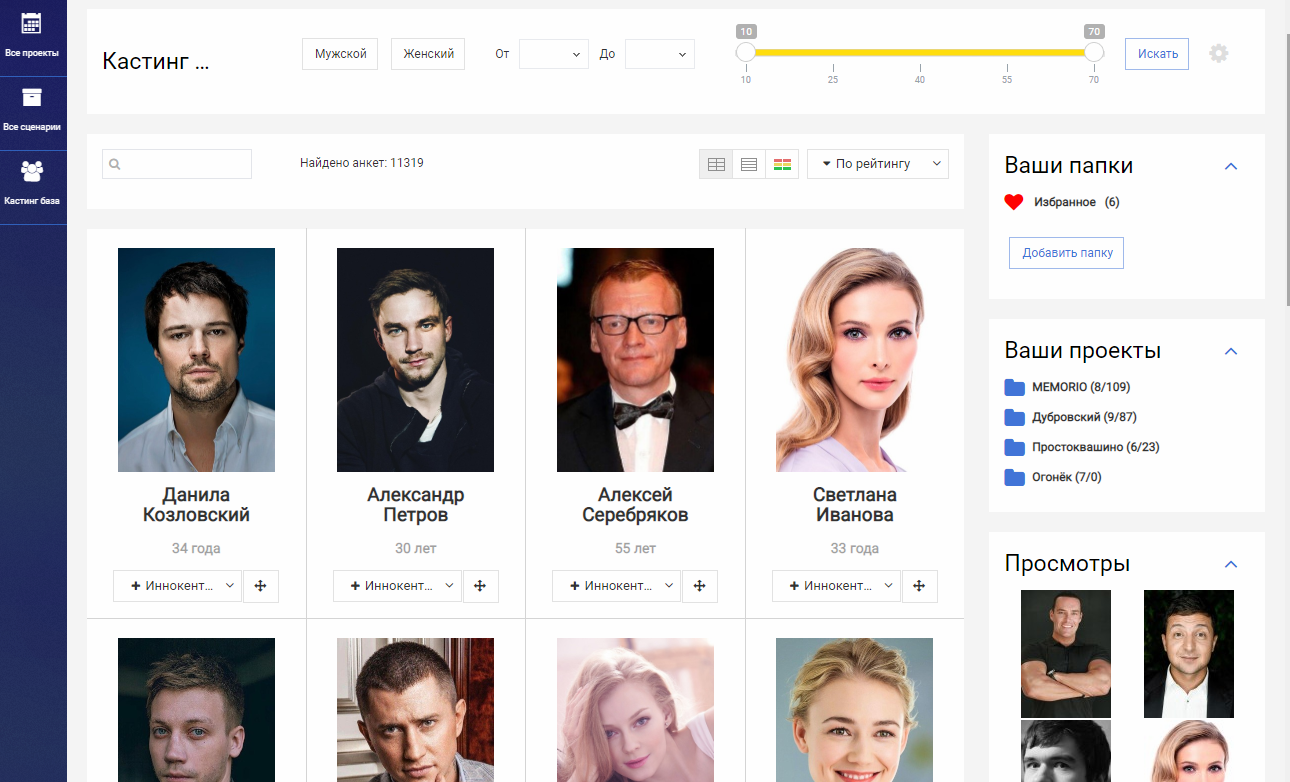The width and height of the screenshot is (1290, 782).
Task: Toggle the Мужской gender filter
Action: [340, 54]
